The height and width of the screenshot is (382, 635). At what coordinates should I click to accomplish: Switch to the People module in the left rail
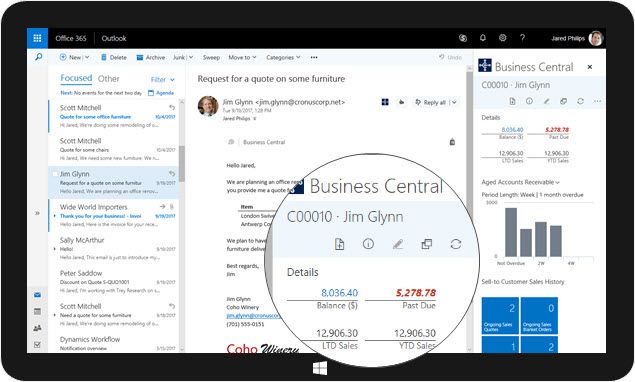click(37, 328)
